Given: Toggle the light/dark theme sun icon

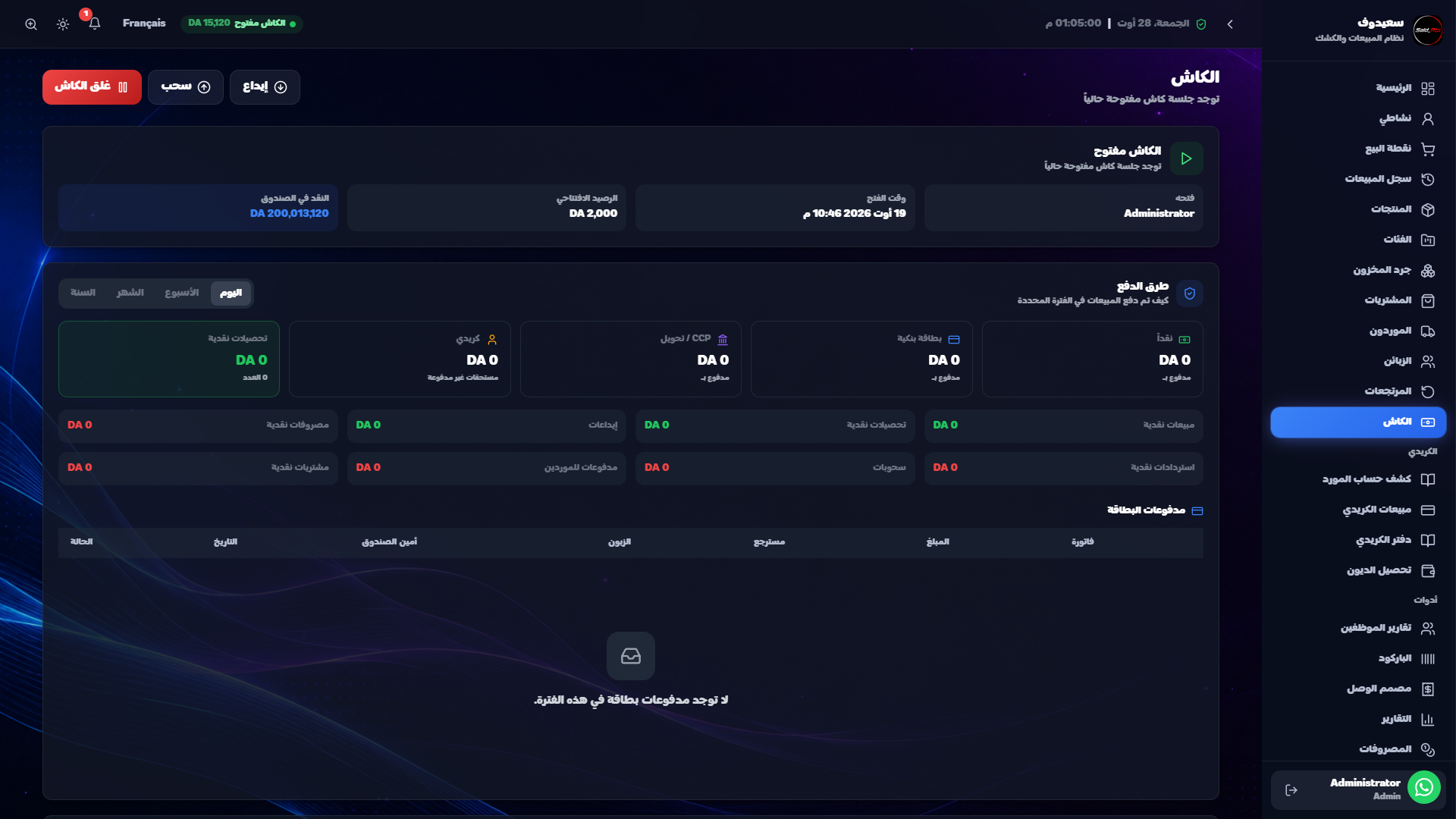Looking at the screenshot, I should click(x=63, y=24).
